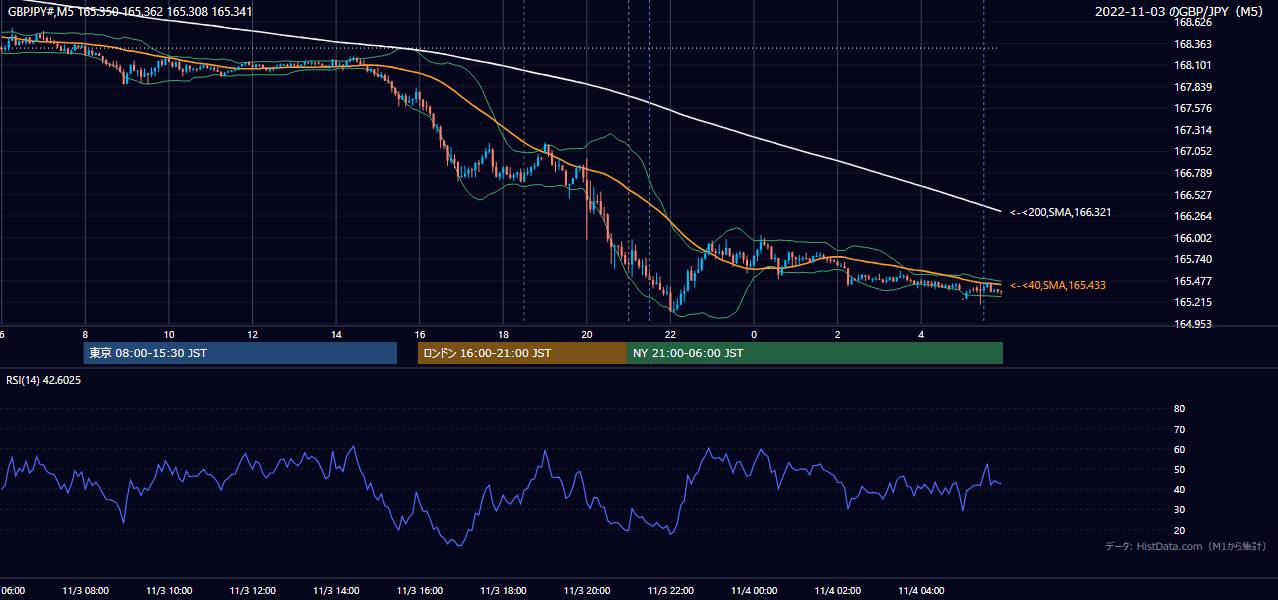Click the '<--200,SMA,166.321' label
This screenshot has height=600, width=1278.
click(1060, 212)
